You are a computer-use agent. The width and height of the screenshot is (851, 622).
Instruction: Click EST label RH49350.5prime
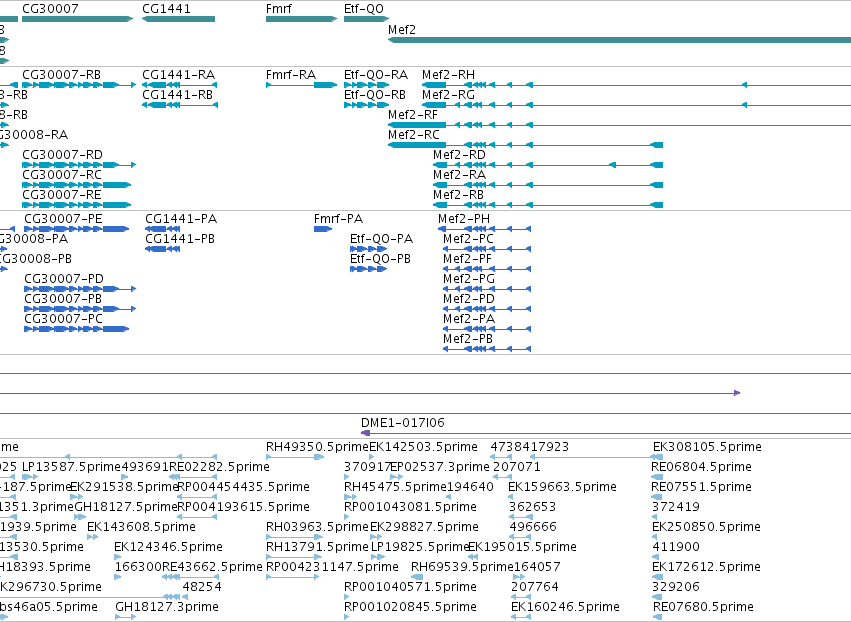[x=317, y=447]
